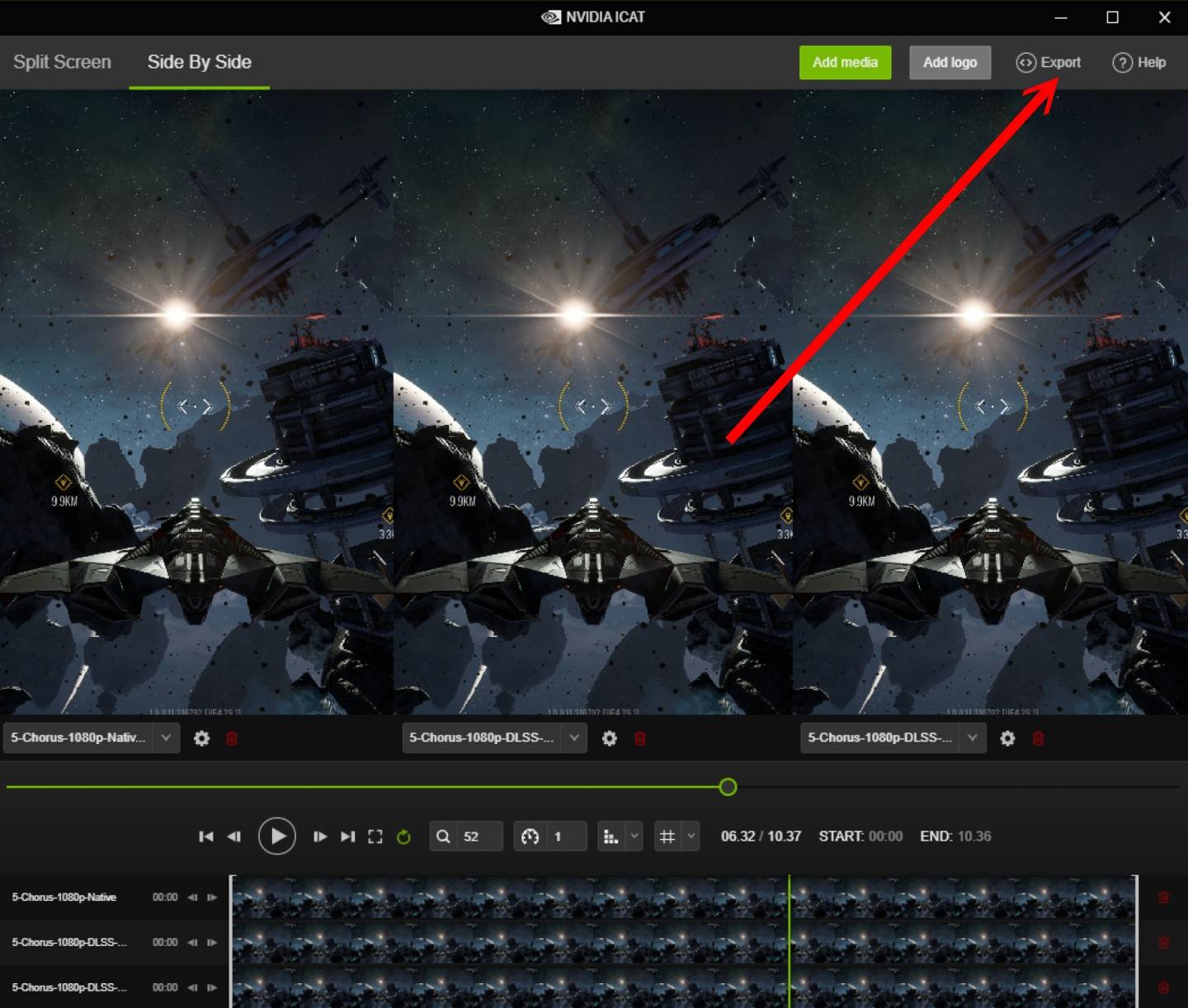Open the Help menu
The image size is (1188, 1008).
coord(1138,63)
